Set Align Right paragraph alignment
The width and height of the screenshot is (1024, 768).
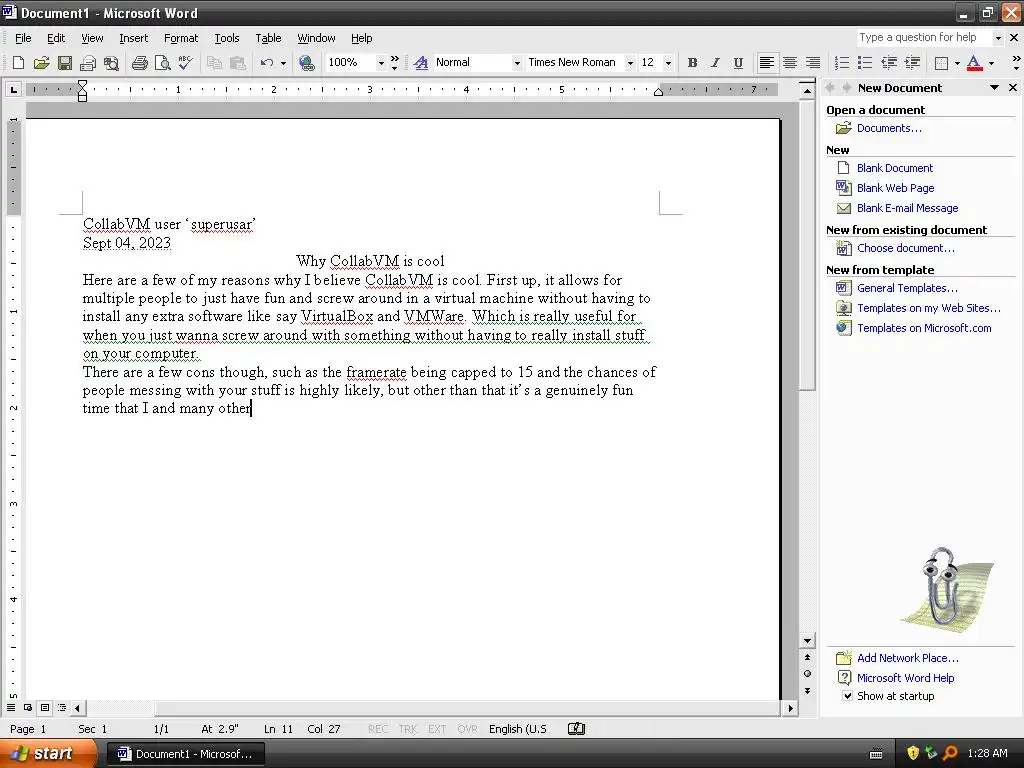tap(813, 63)
